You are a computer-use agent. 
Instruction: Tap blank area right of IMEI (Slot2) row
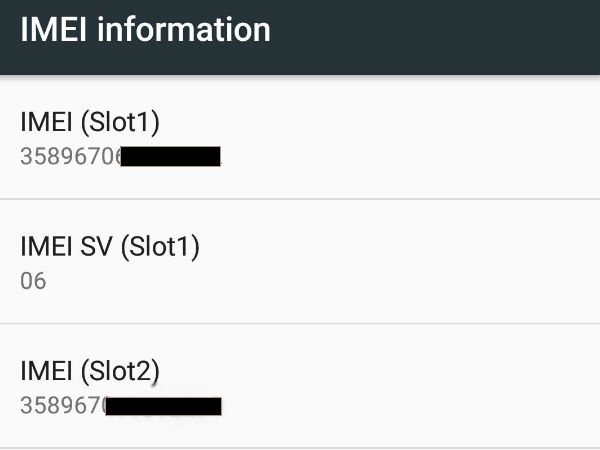(420, 387)
